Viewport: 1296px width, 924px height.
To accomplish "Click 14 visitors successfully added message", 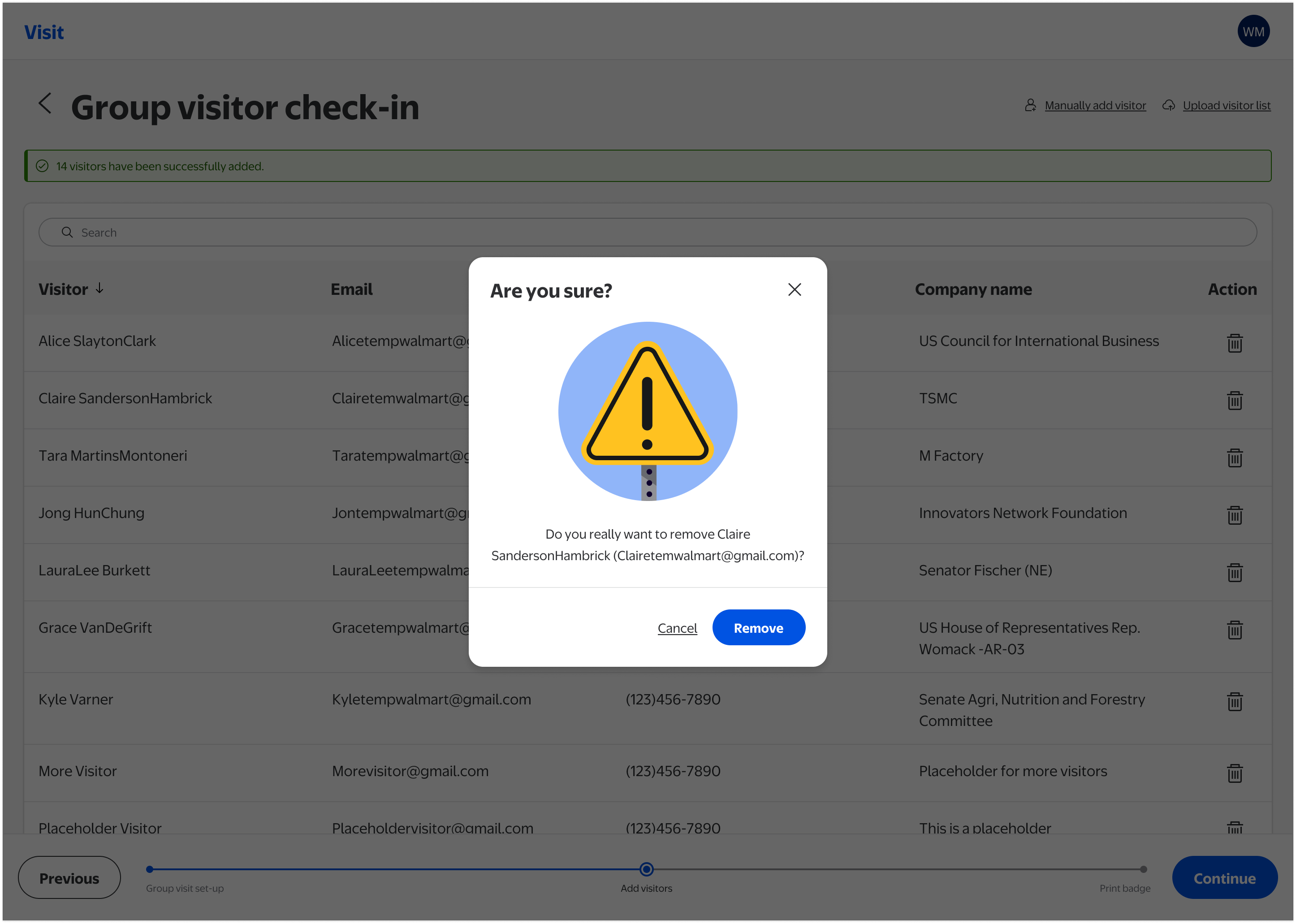I will coord(160,166).
